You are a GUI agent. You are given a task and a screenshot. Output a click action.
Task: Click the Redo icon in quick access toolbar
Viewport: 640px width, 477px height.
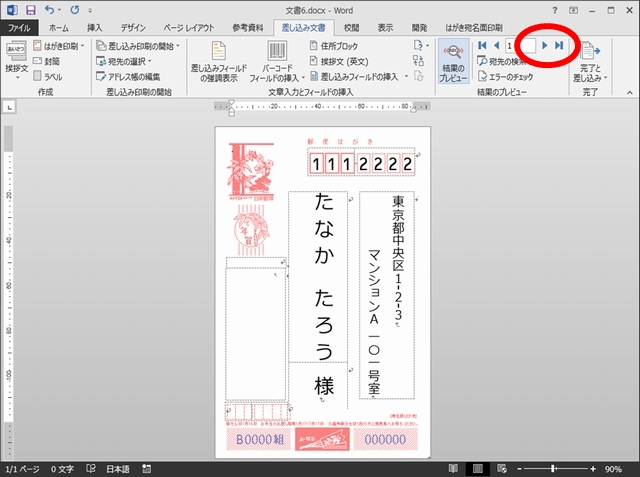tap(74, 10)
